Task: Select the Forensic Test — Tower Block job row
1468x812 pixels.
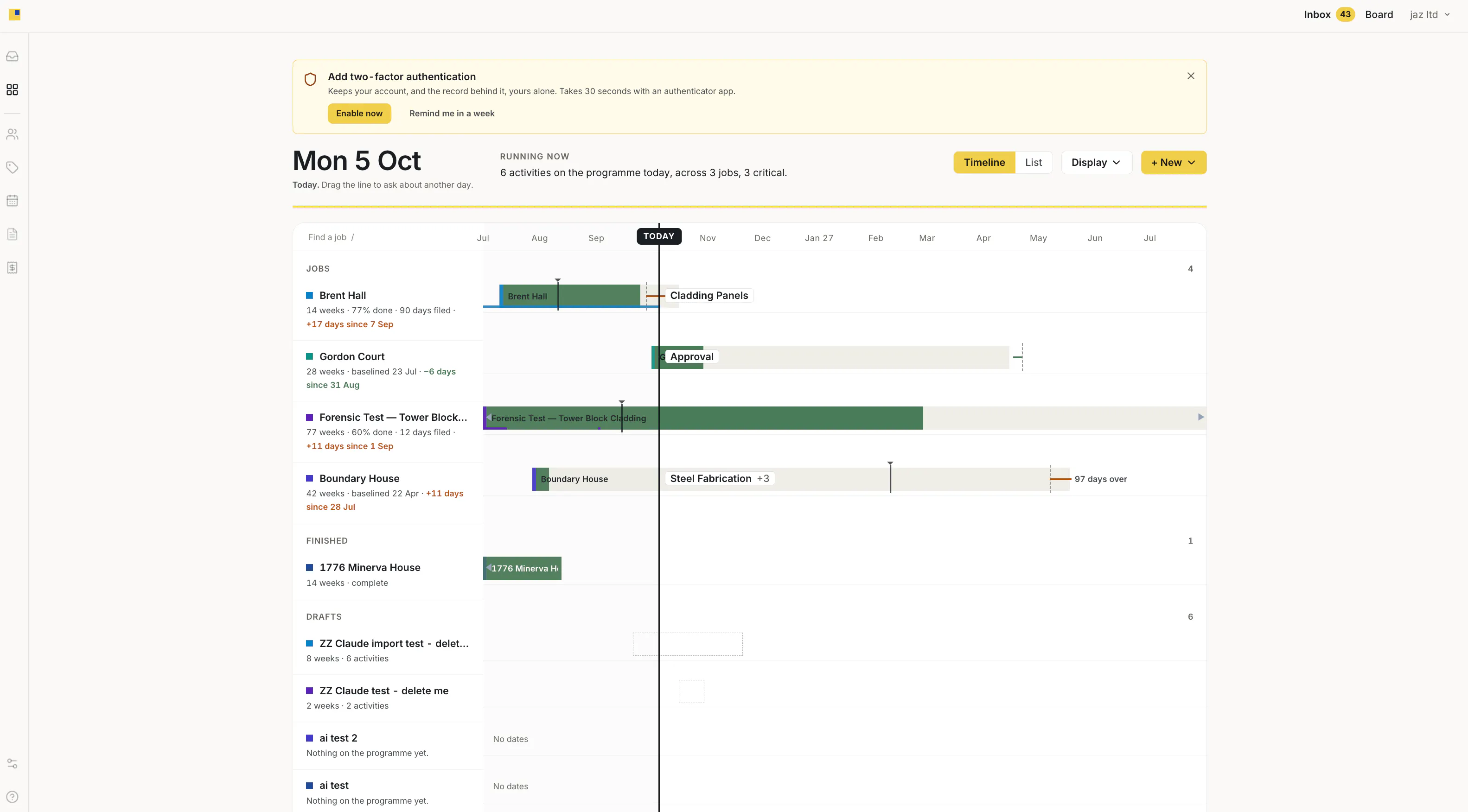Action: click(x=388, y=431)
